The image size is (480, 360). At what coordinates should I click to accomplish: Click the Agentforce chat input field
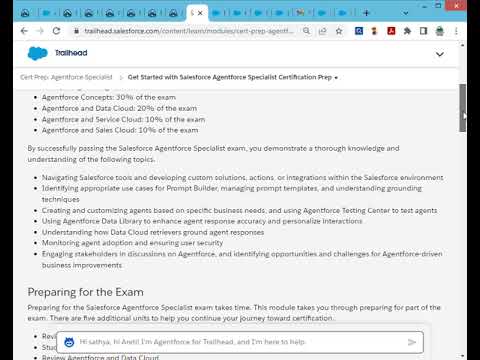click(x=240, y=342)
